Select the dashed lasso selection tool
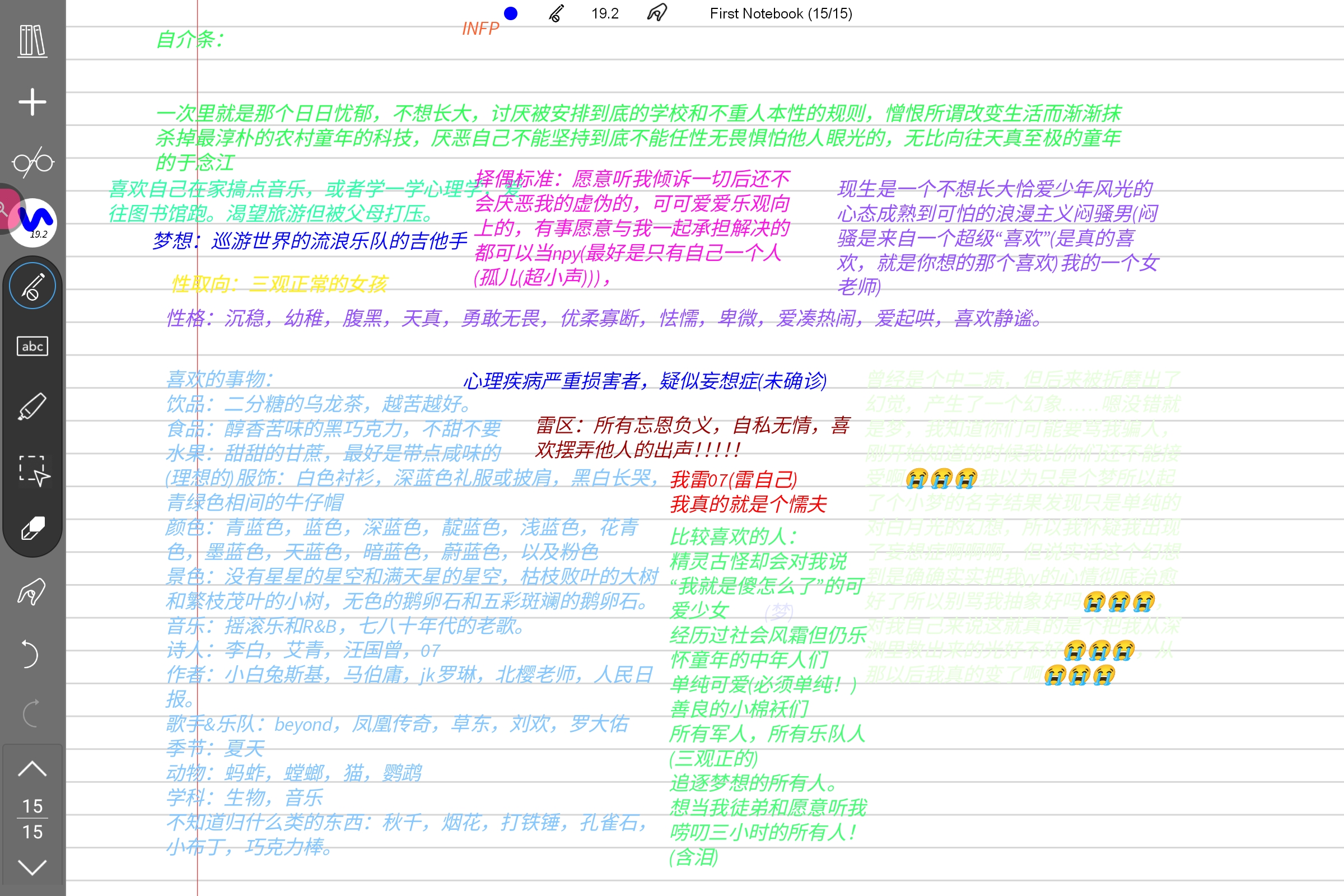 coord(32,470)
